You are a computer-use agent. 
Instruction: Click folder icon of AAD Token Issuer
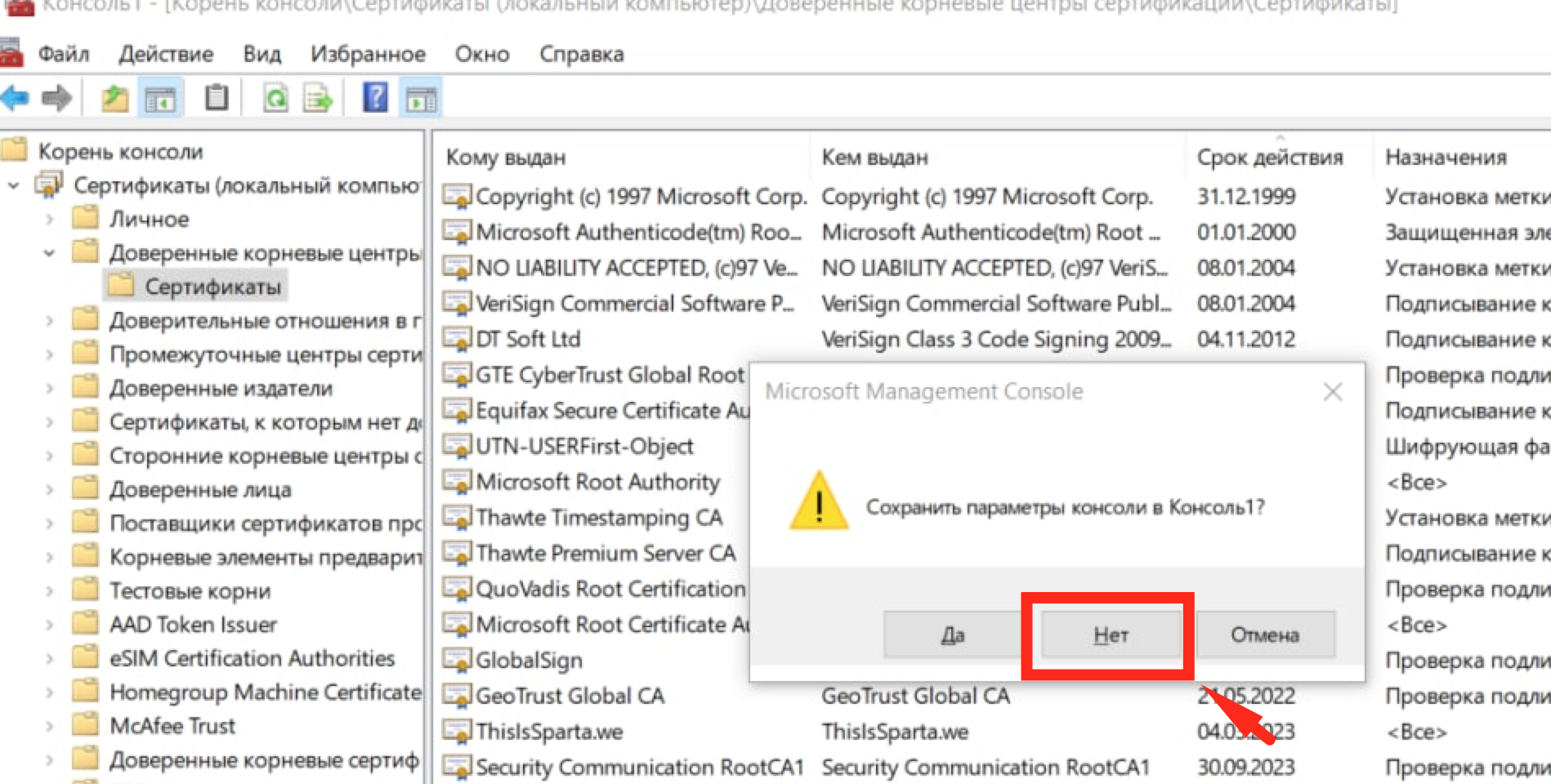point(85,624)
